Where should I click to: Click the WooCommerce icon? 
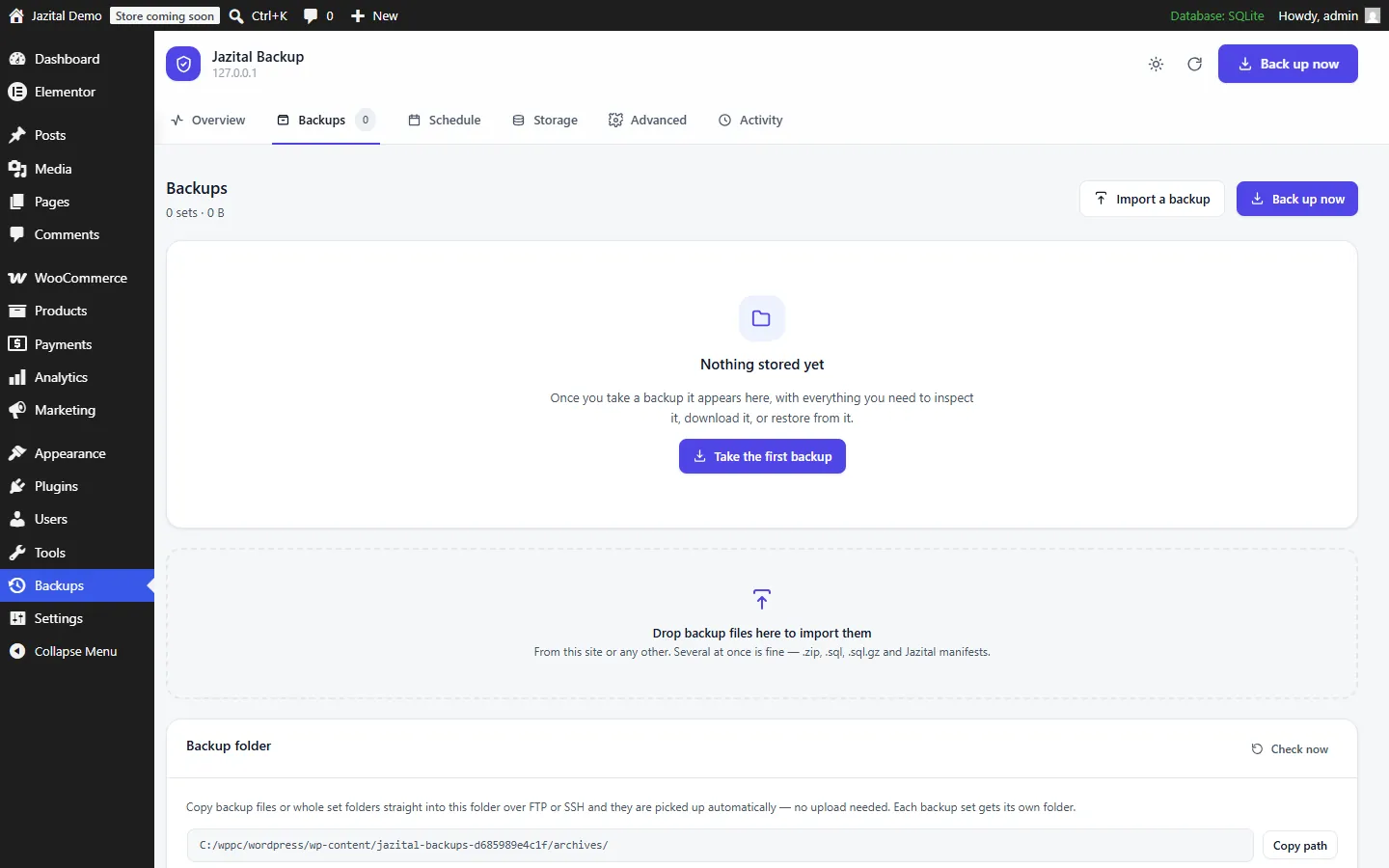[x=17, y=278]
